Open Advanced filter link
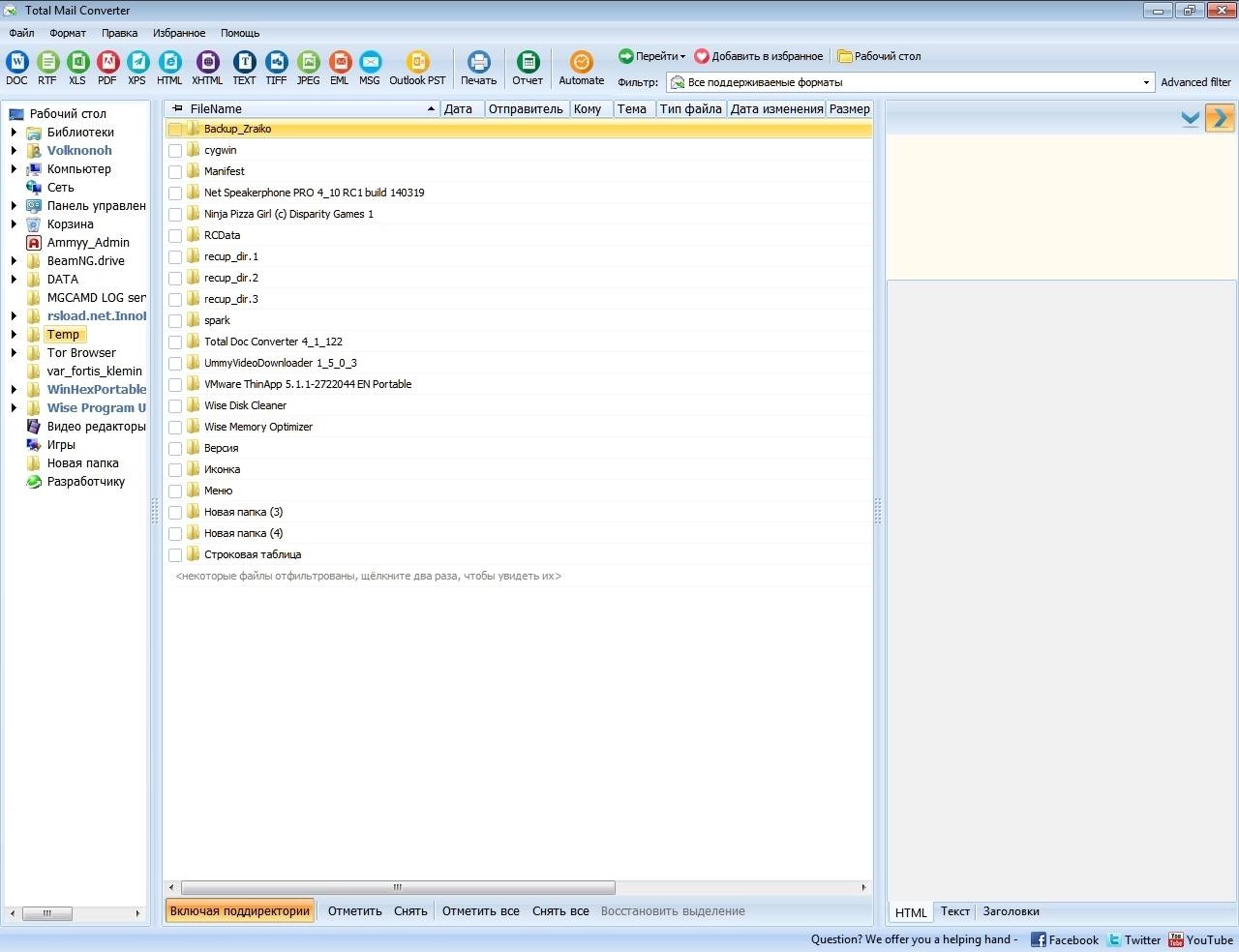 (1196, 82)
